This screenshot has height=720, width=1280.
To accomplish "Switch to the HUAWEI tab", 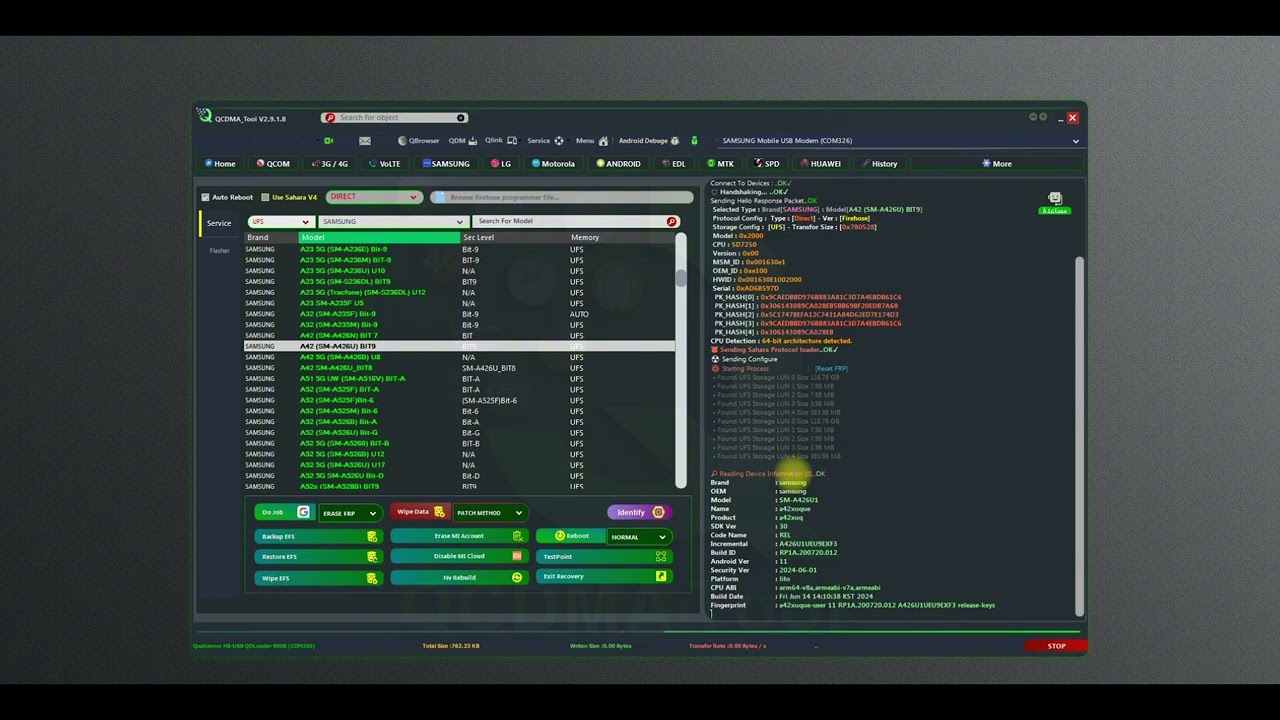I will (x=820, y=164).
